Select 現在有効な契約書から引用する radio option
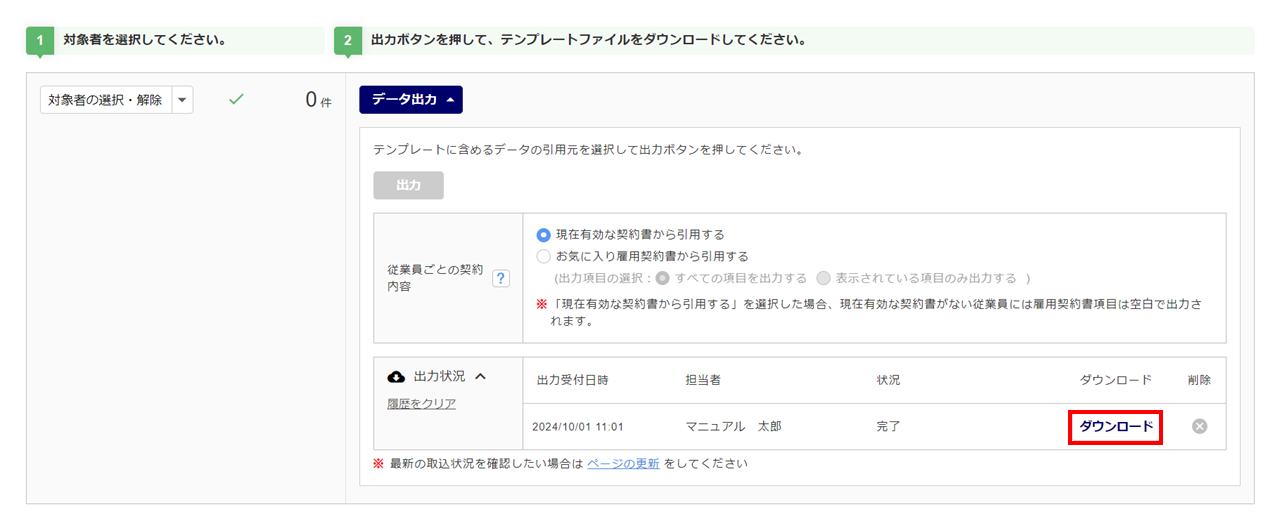 click(x=543, y=235)
